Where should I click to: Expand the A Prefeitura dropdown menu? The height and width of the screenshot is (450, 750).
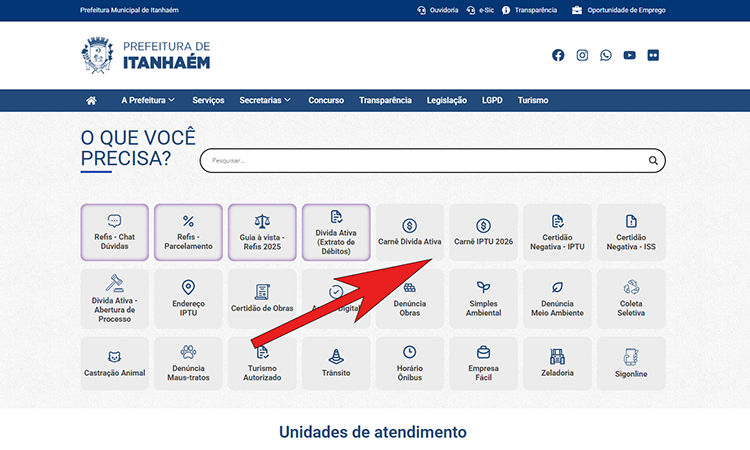pos(148,100)
